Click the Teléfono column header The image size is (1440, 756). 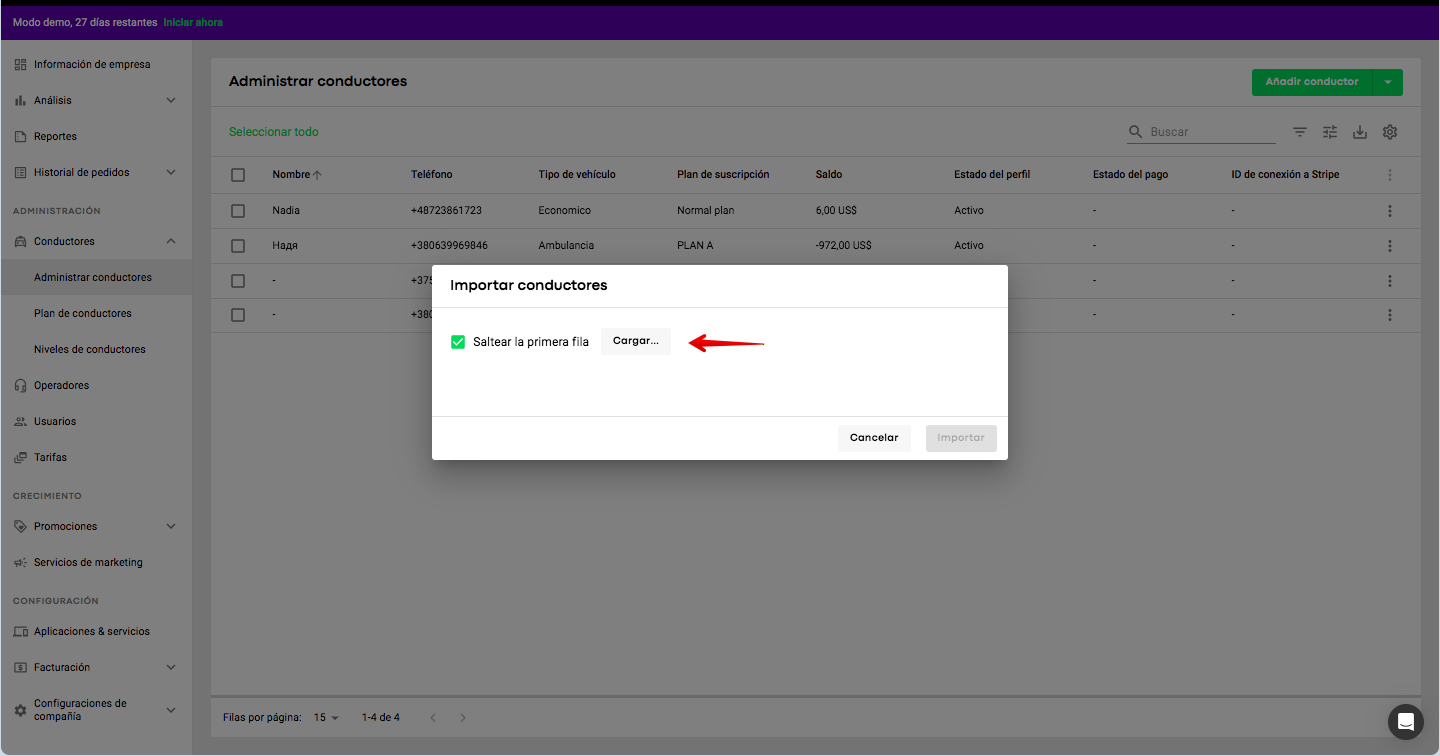pos(432,175)
